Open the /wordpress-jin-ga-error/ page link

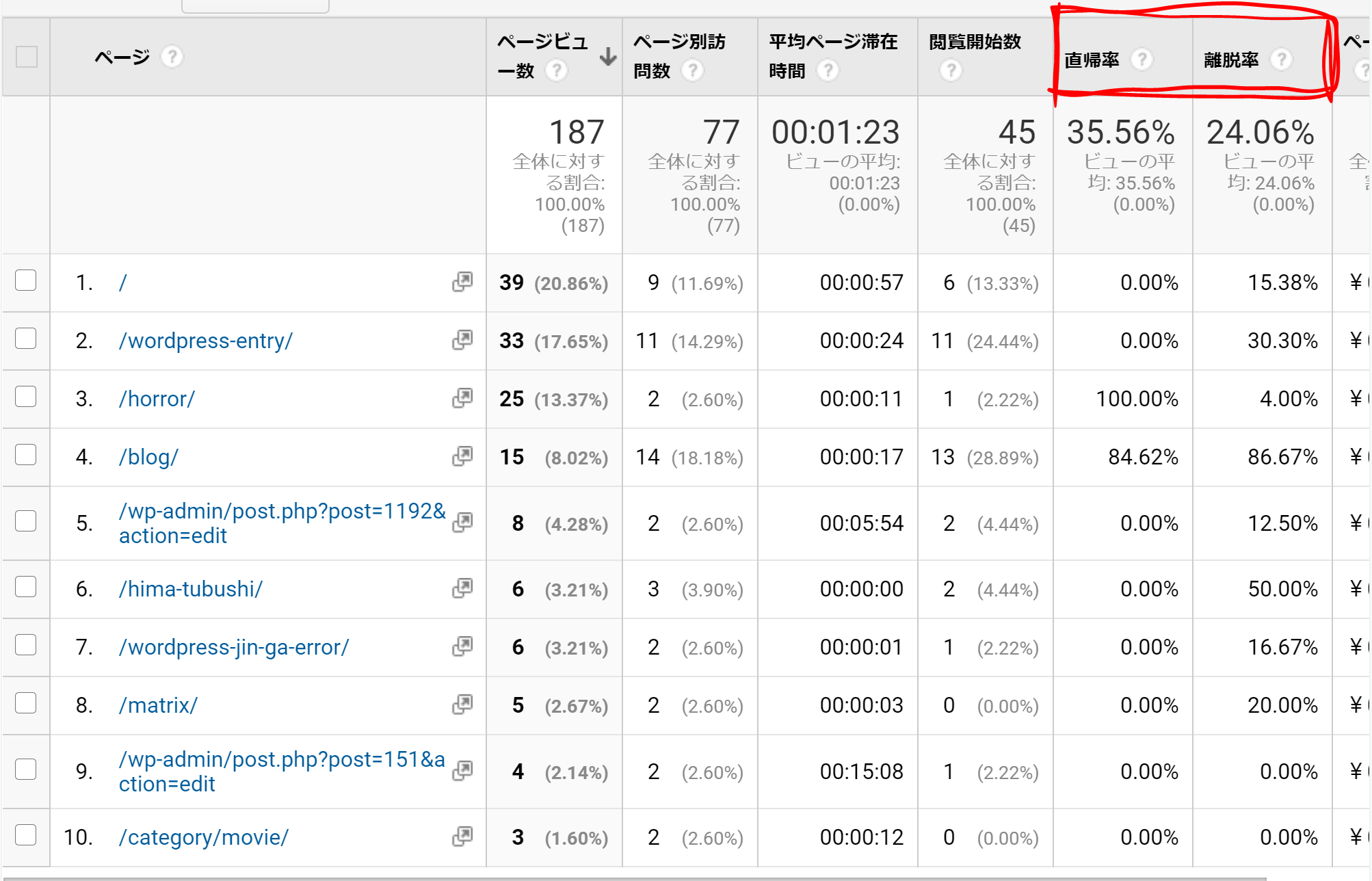click(234, 647)
